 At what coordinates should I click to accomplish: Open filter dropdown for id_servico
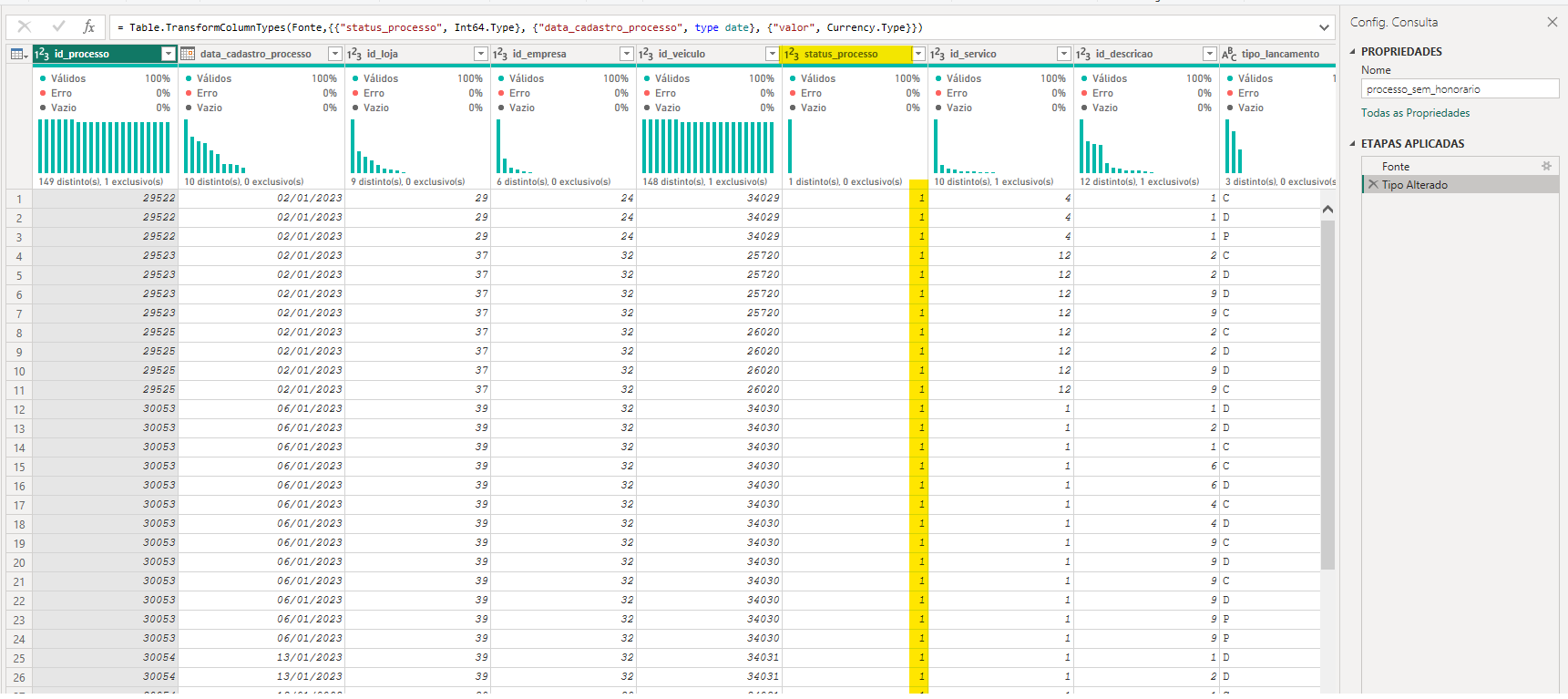click(1063, 54)
